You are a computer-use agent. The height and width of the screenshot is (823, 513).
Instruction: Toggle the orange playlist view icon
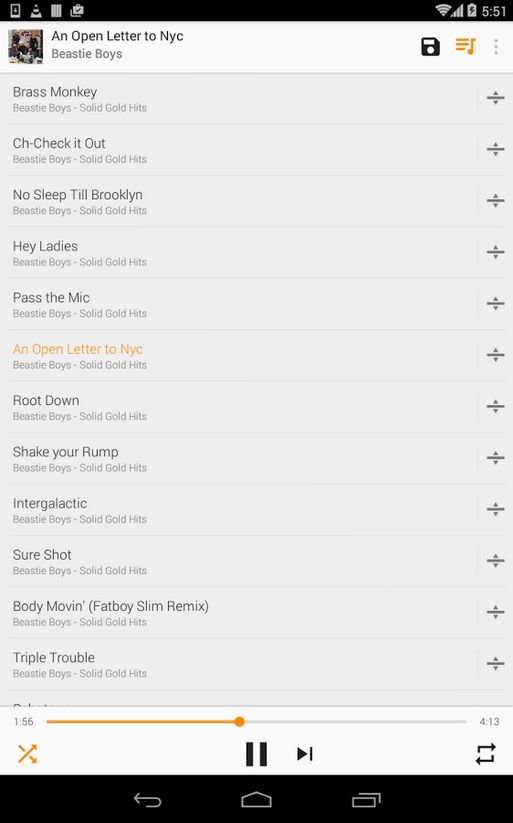(465, 46)
